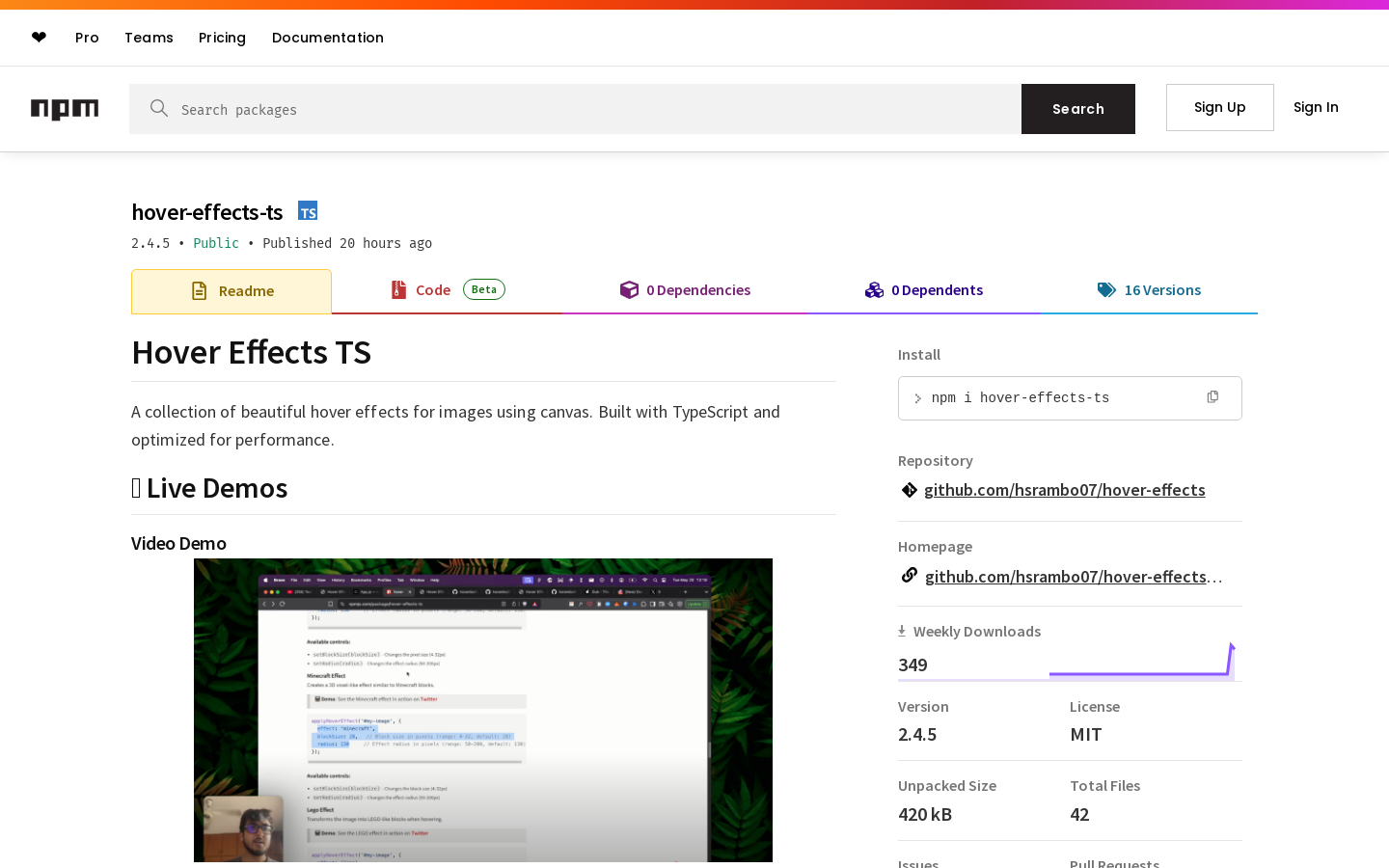Click the Beta badge on Code tab

484,289
